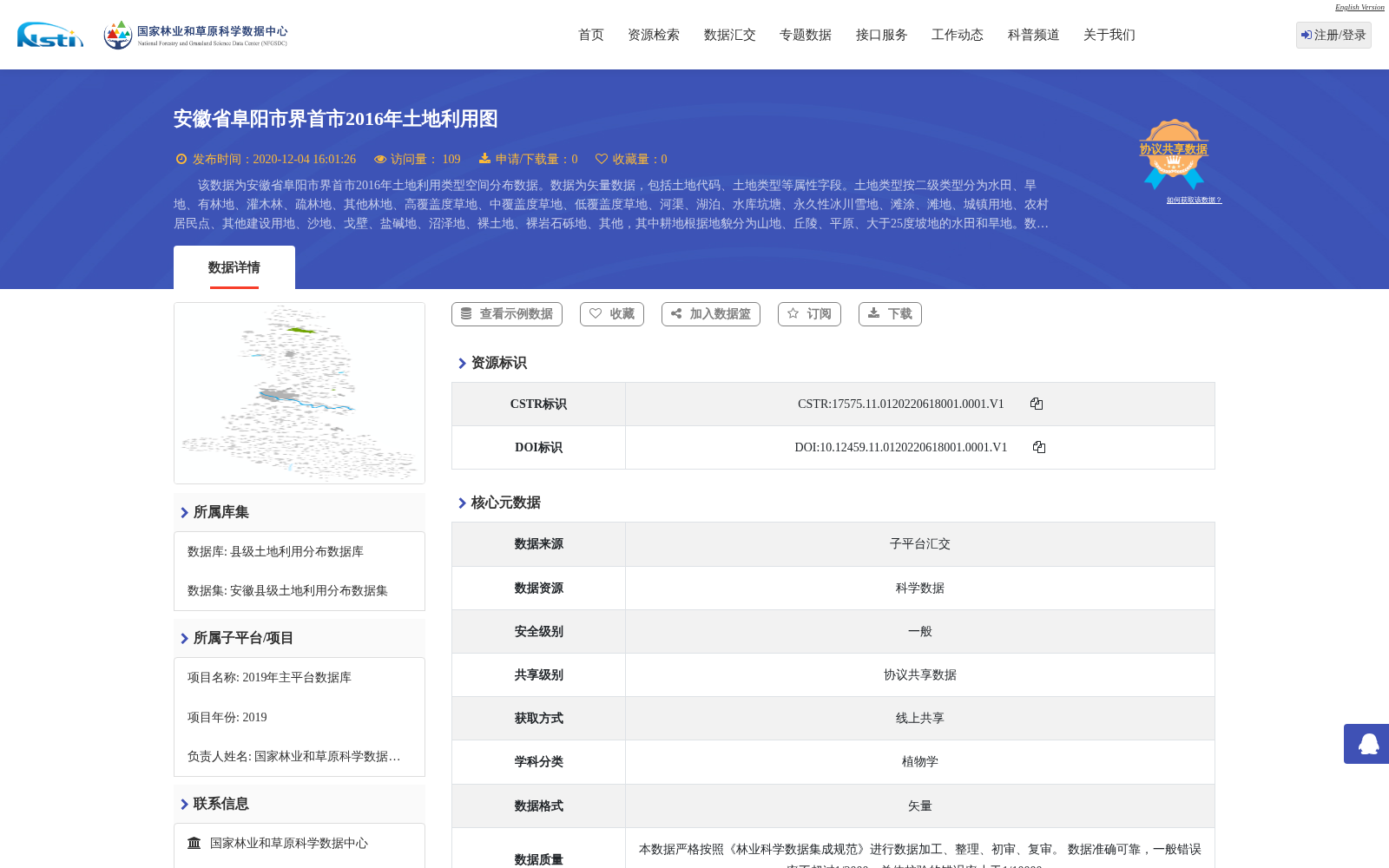Image resolution: width=1389 pixels, height=868 pixels.
Task: Click the 矢量 data format cell
Action: click(x=920, y=806)
